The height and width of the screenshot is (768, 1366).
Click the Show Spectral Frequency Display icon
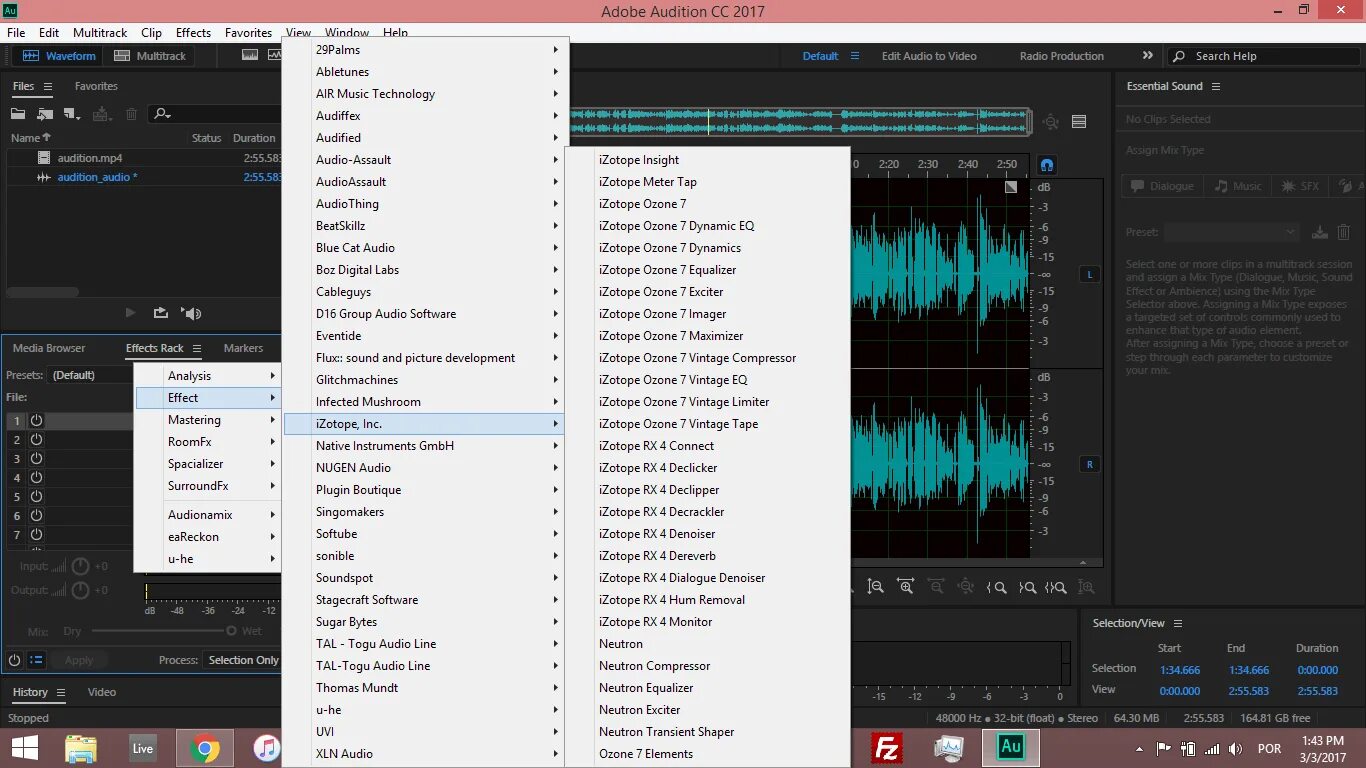pyautogui.click(x=249, y=56)
